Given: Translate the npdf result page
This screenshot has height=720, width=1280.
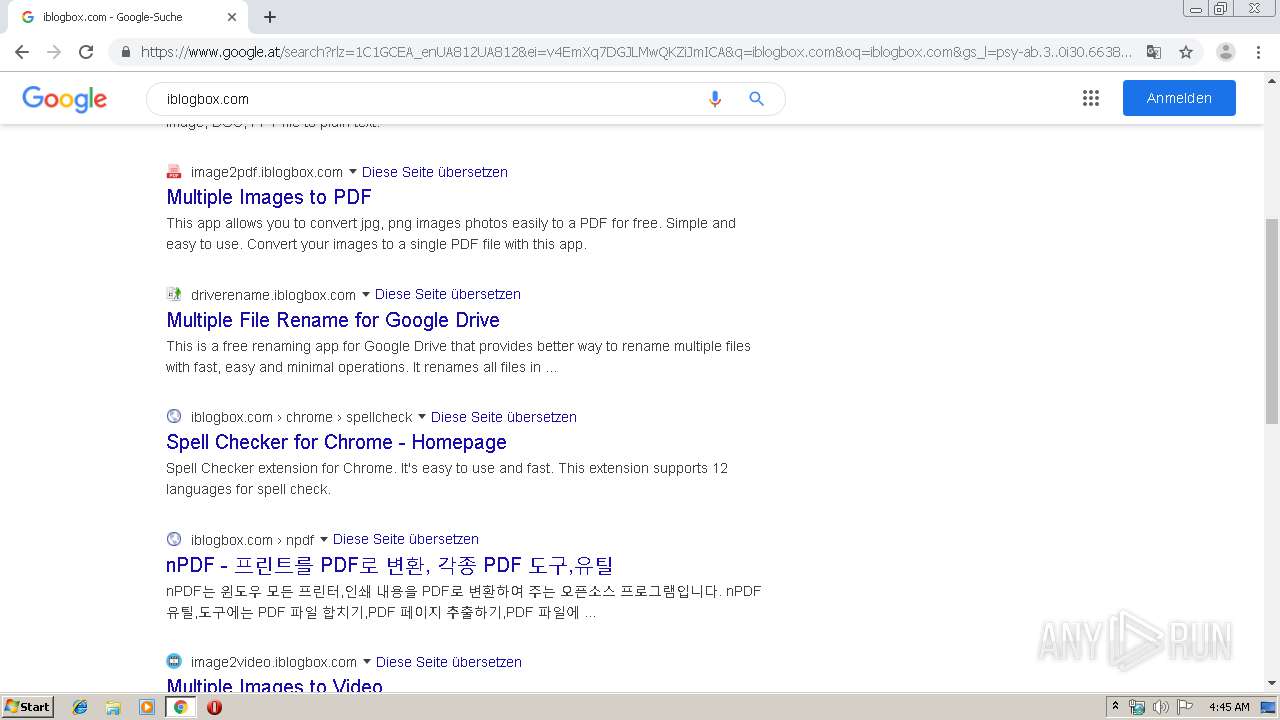Looking at the screenshot, I should click(x=406, y=539).
